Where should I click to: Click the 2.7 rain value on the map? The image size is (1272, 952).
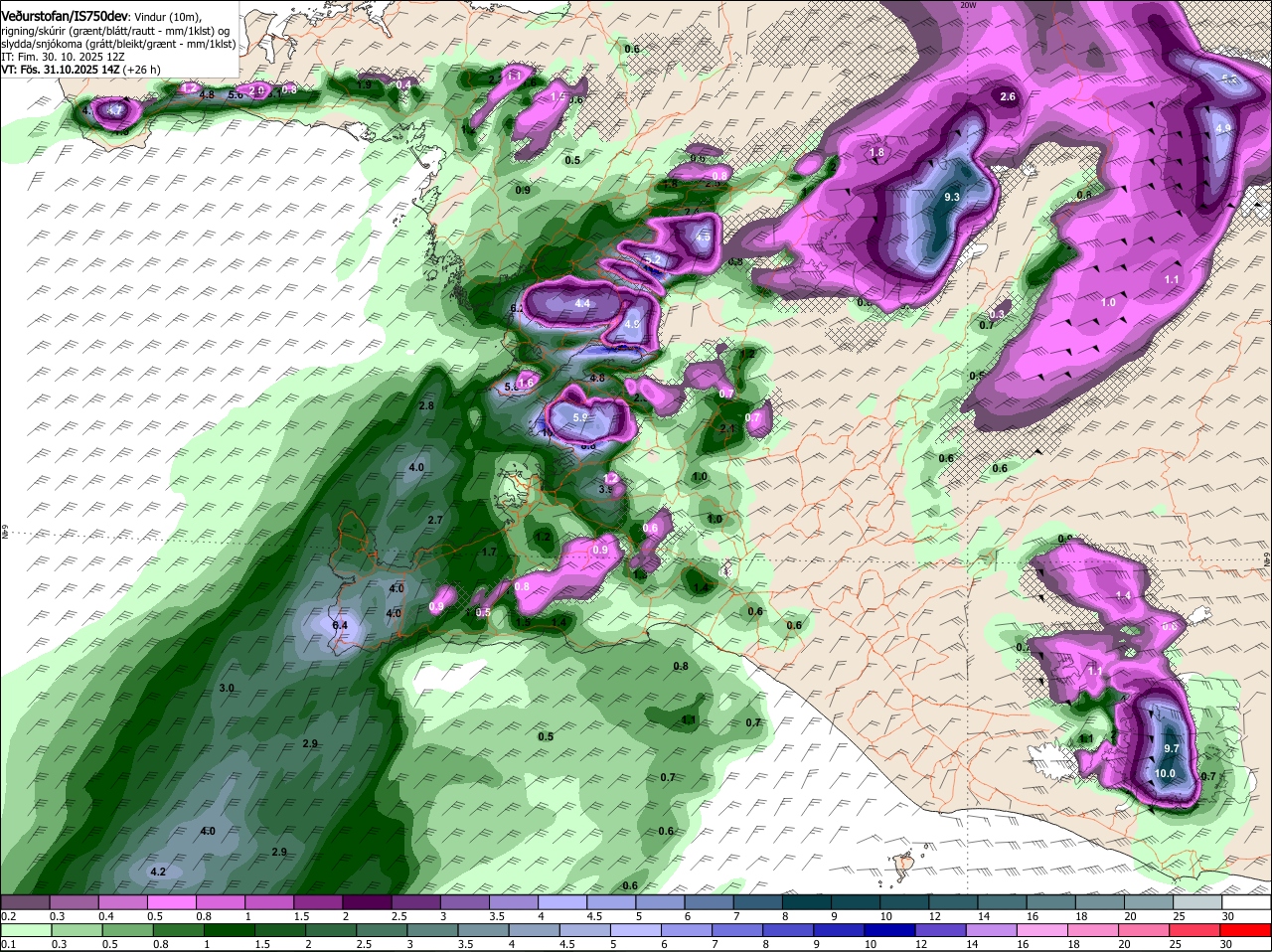tap(434, 520)
